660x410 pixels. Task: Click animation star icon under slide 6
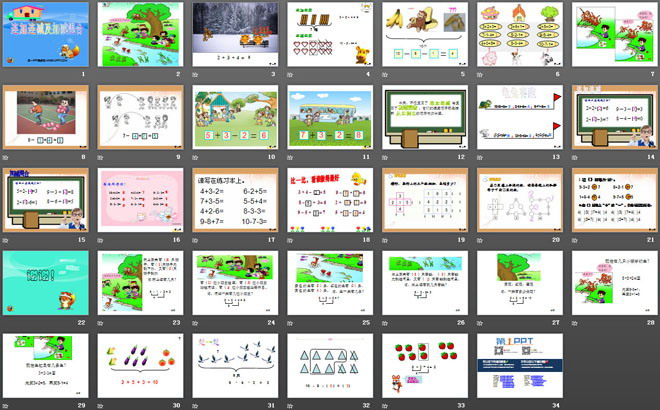pyautogui.click(x=480, y=75)
